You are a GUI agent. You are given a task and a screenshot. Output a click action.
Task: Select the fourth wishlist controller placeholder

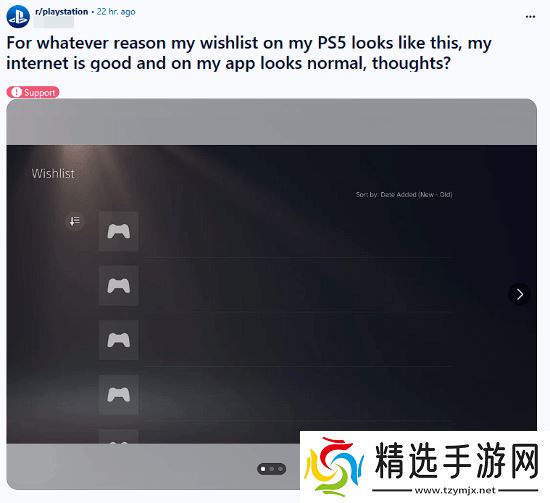pyautogui.click(x=119, y=395)
